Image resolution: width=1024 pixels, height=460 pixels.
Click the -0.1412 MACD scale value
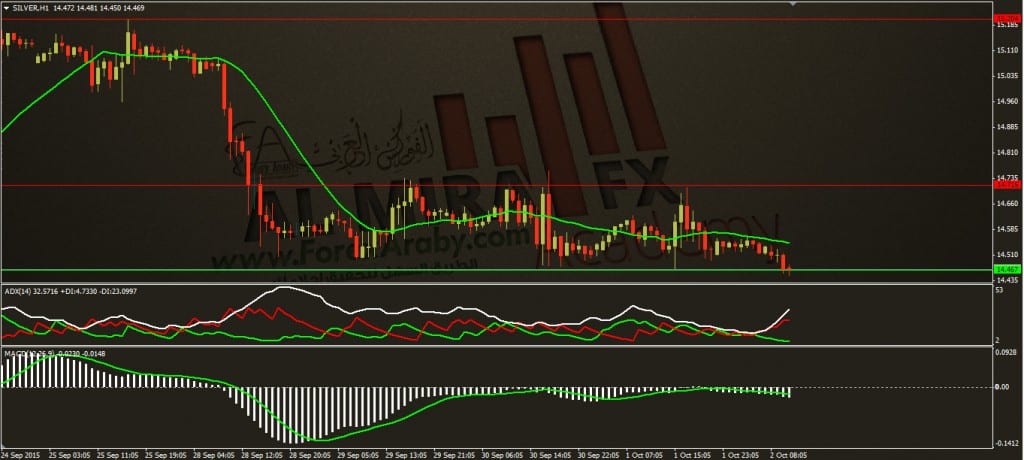[x=1006, y=443]
